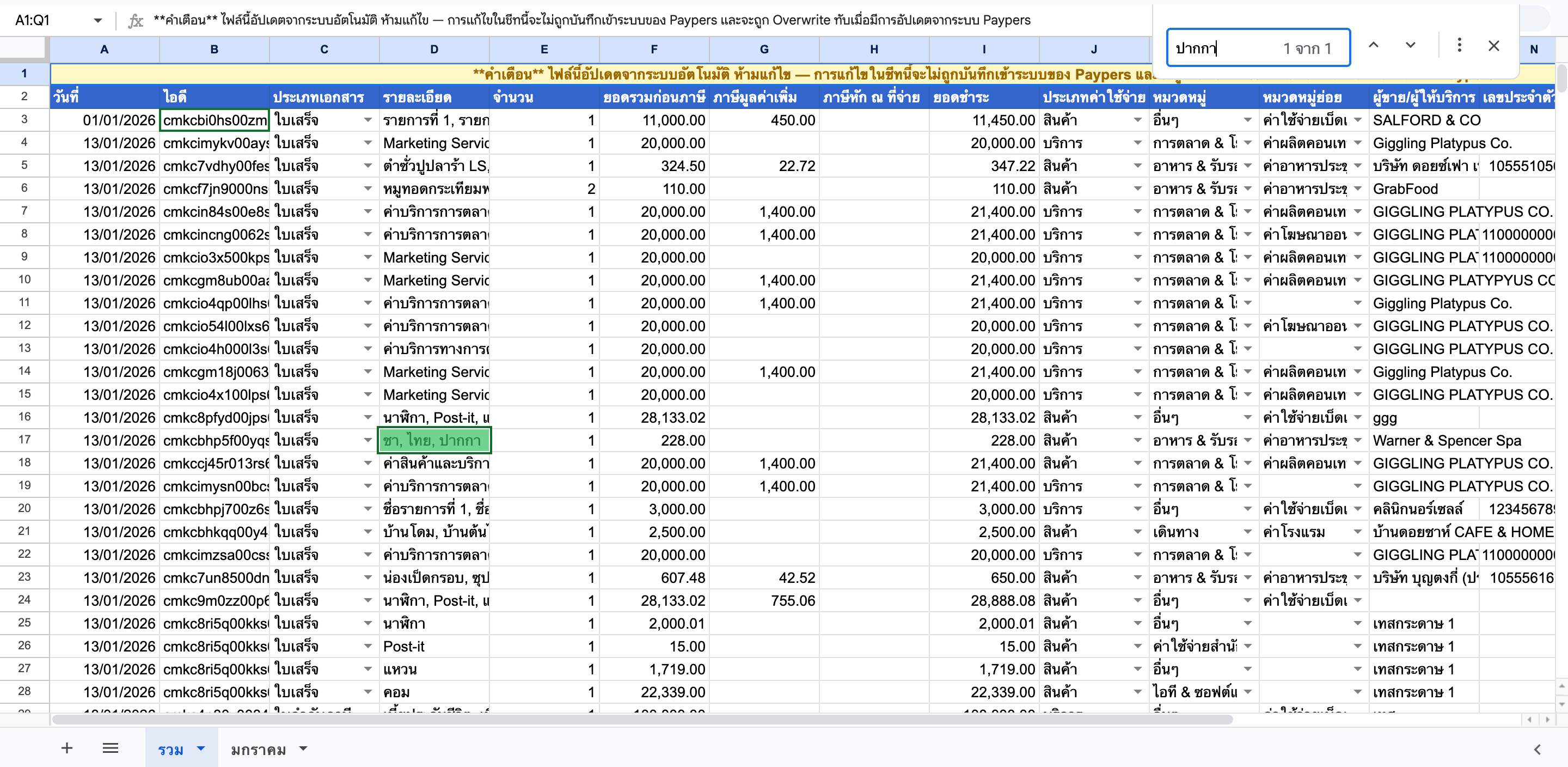This screenshot has height=767, width=1568.
Task: Open expense type dropdown in row 10
Action: point(1137,280)
